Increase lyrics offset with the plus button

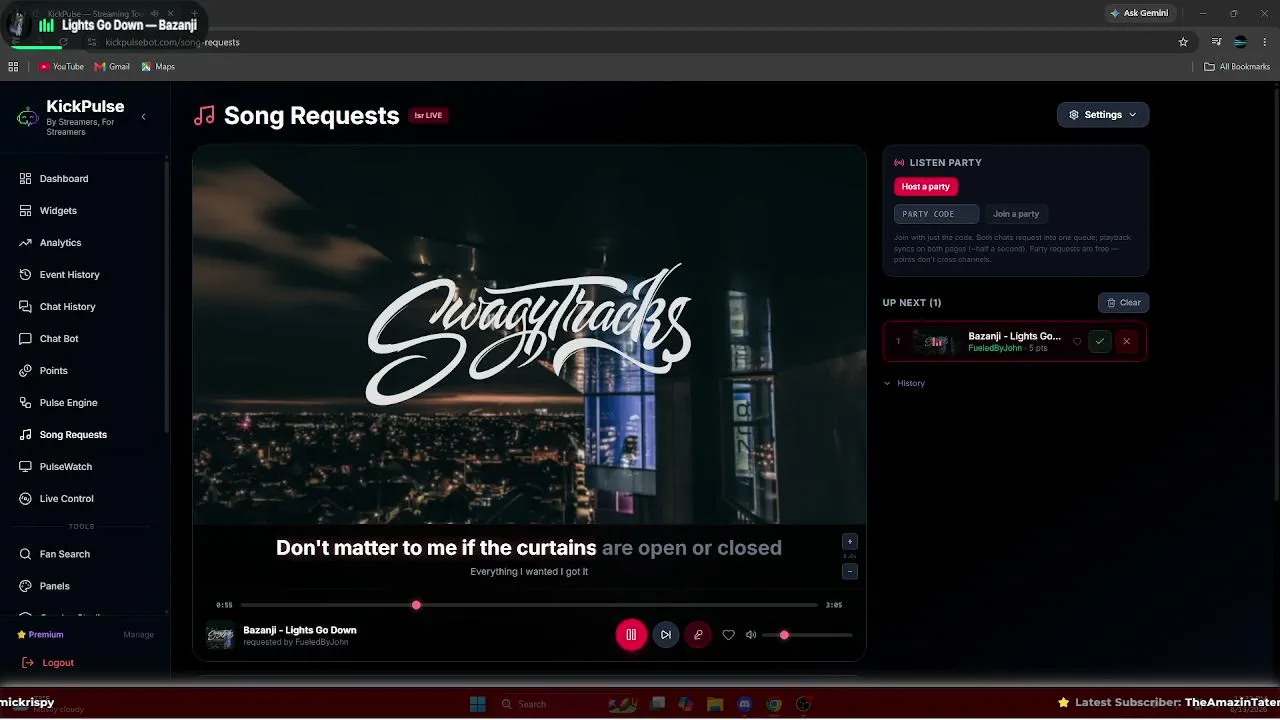pos(850,542)
